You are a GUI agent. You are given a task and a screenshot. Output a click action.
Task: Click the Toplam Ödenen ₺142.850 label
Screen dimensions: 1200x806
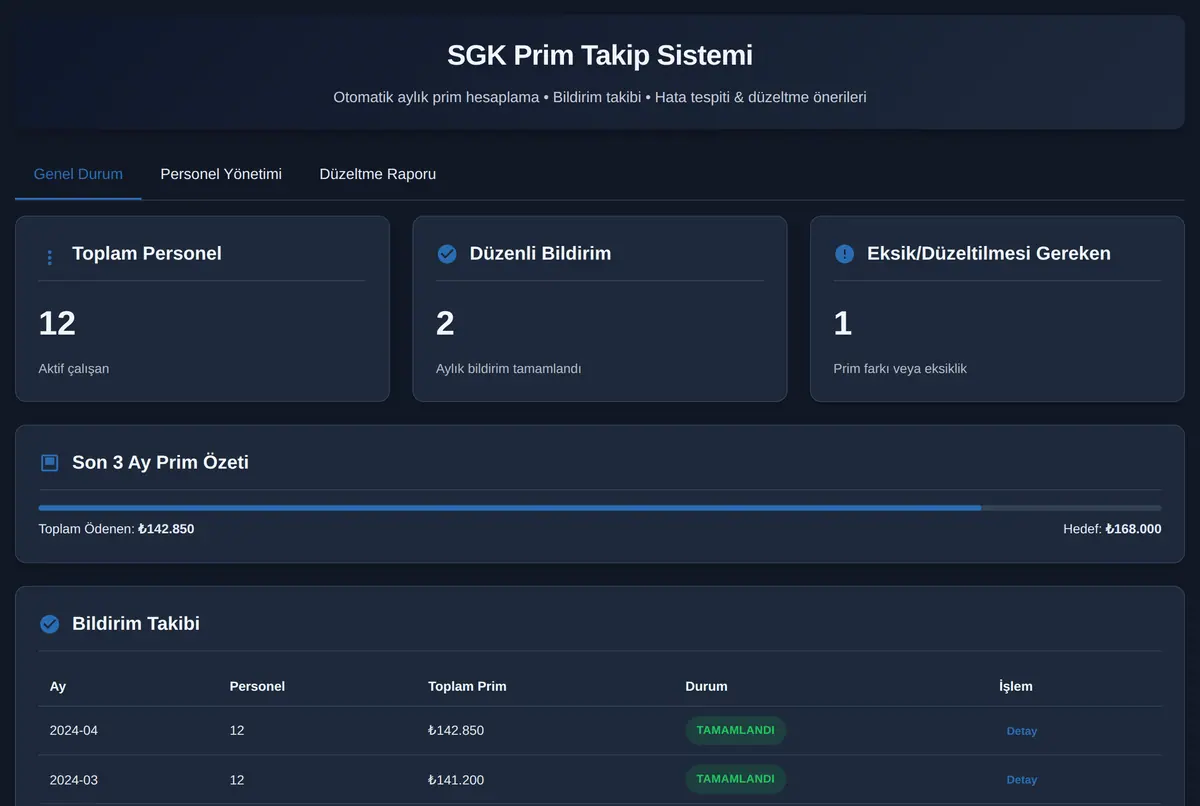(116, 529)
